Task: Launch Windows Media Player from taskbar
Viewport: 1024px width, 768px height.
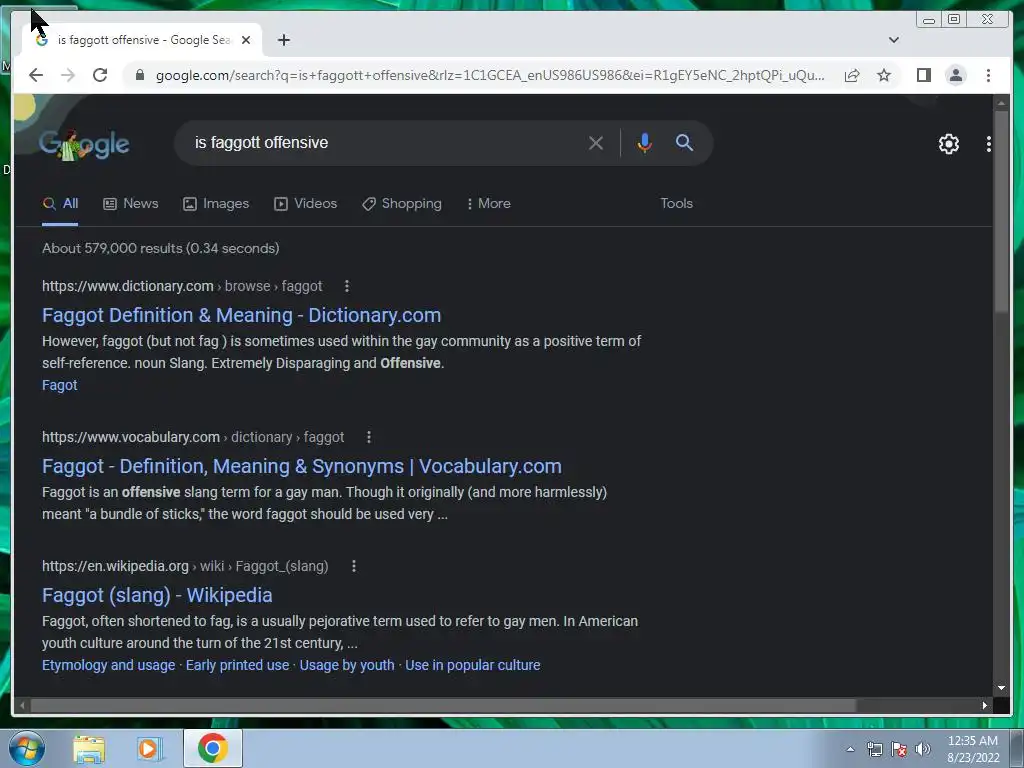Action: [150, 748]
